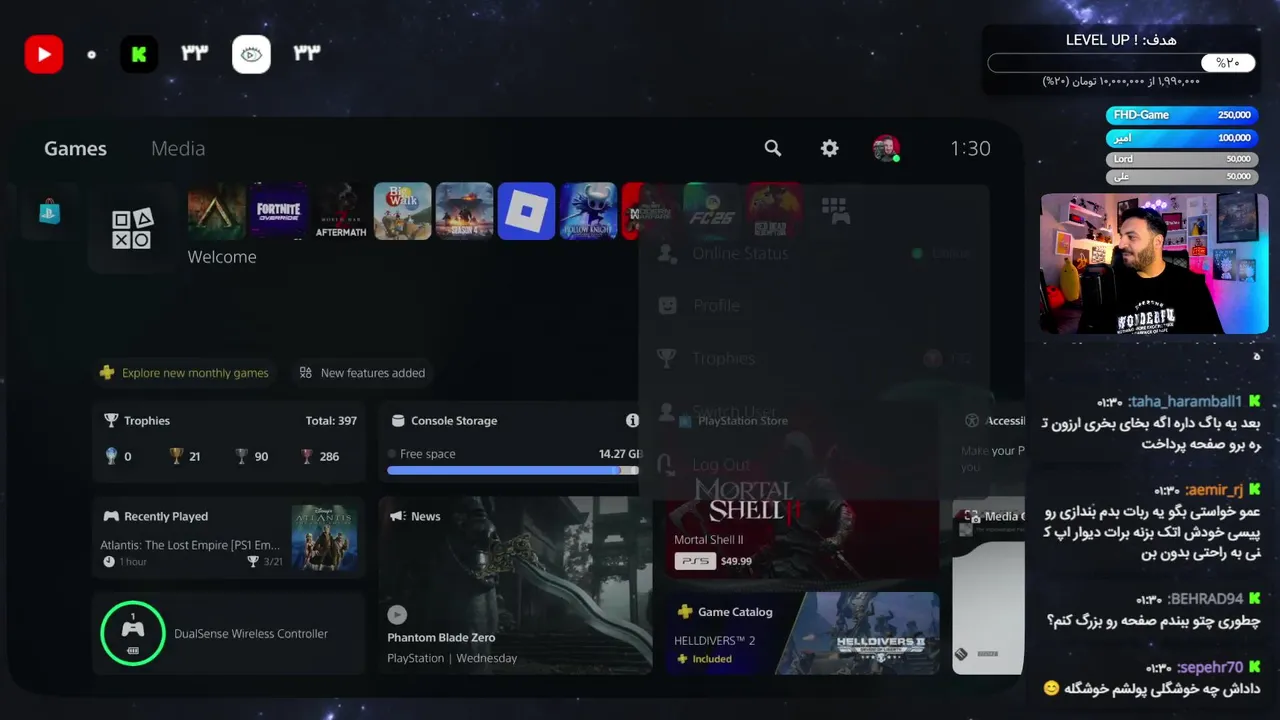Image resolution: width=1280 pixels, height=720 pixels.
Task: Select the Hollow Knight game tile
Action: click(588, 211)
